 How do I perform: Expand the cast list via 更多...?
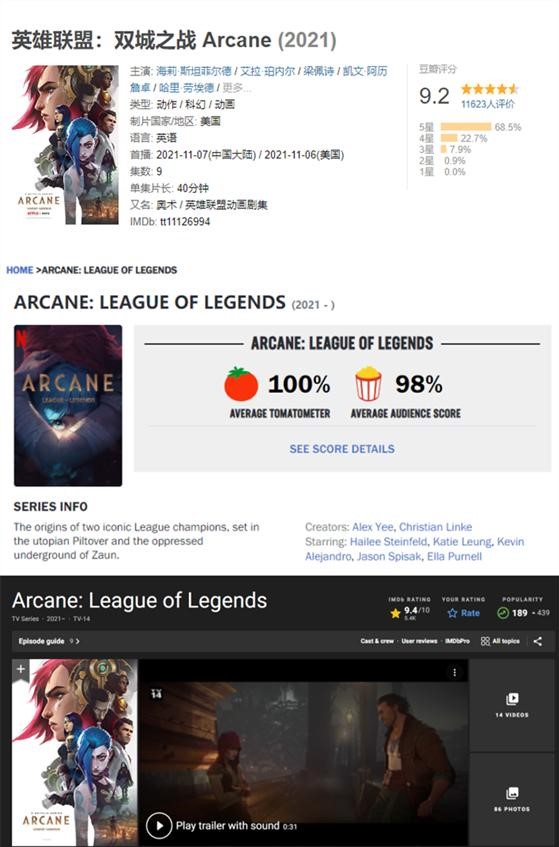(x=234, y=88)
